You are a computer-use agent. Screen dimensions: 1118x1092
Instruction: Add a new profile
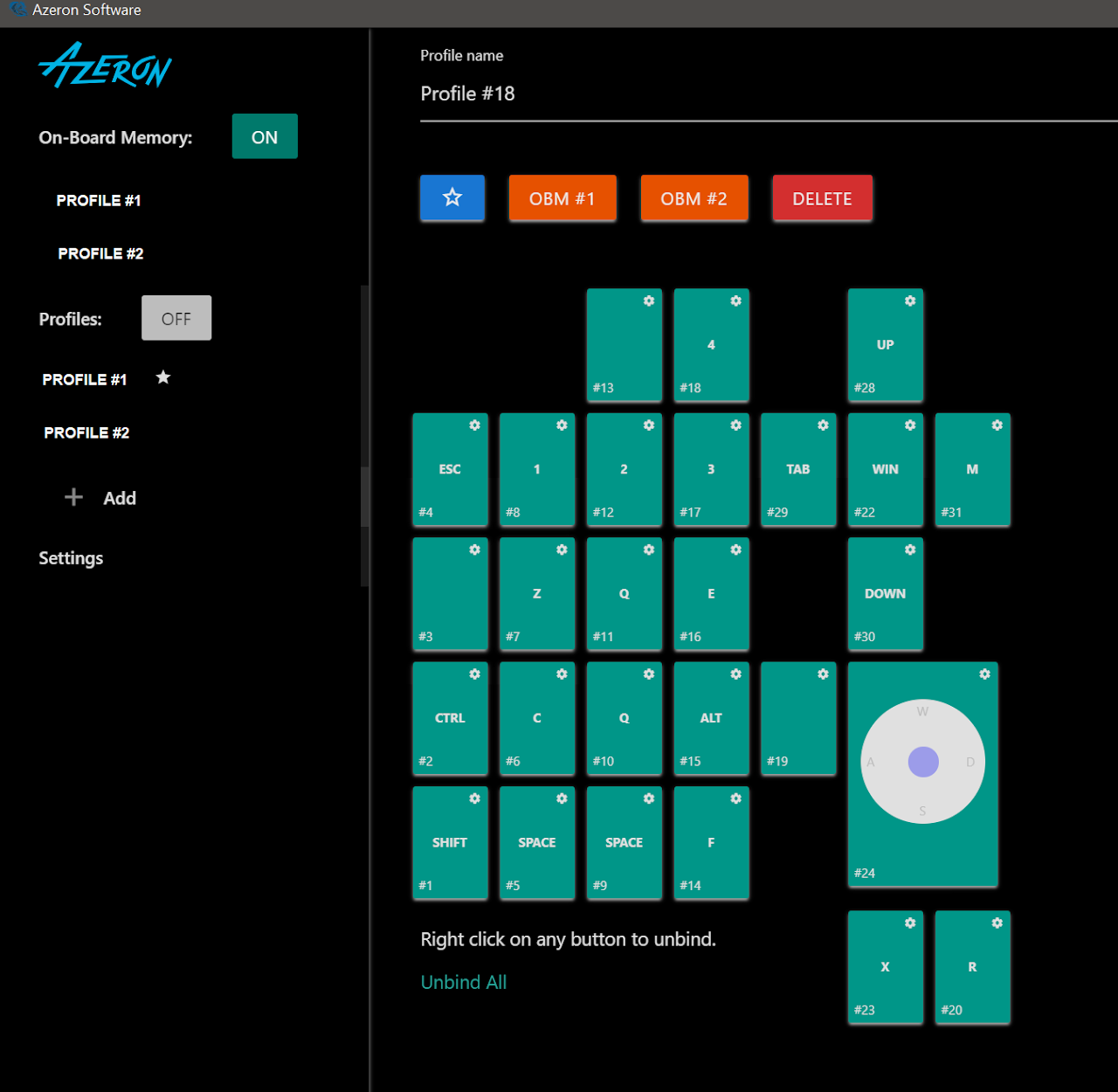pos(100,498)
